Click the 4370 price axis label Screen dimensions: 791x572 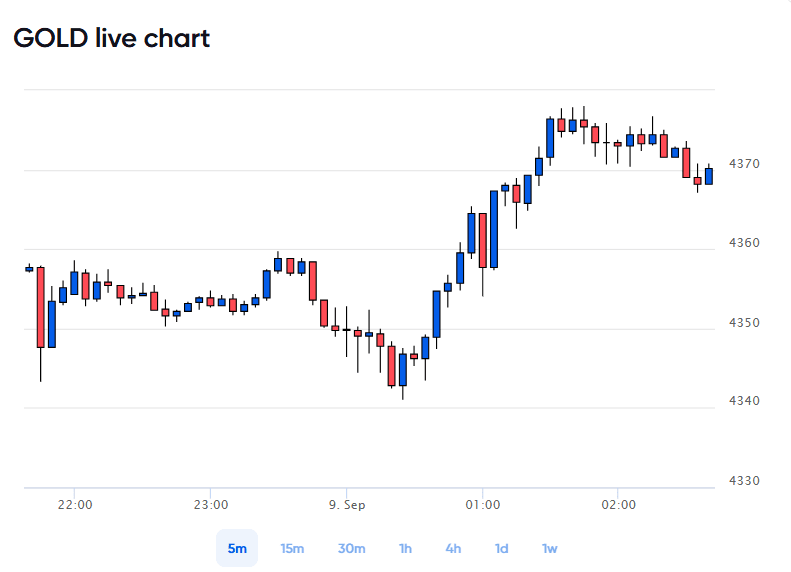[x=744, y=163]
